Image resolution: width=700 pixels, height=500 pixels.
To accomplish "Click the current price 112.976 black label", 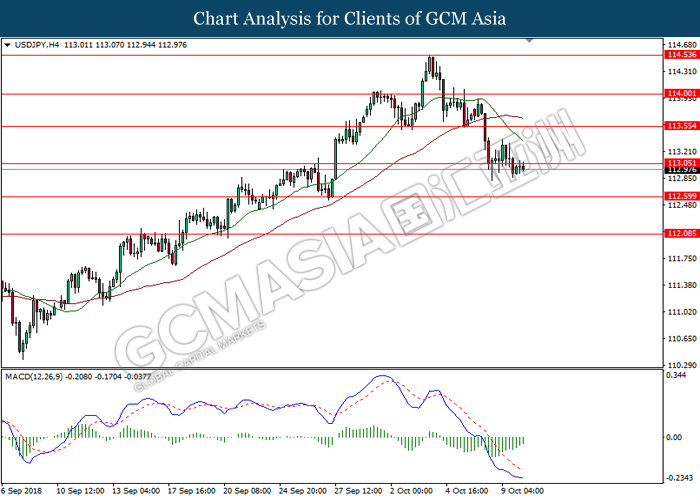I will point(681,170).
